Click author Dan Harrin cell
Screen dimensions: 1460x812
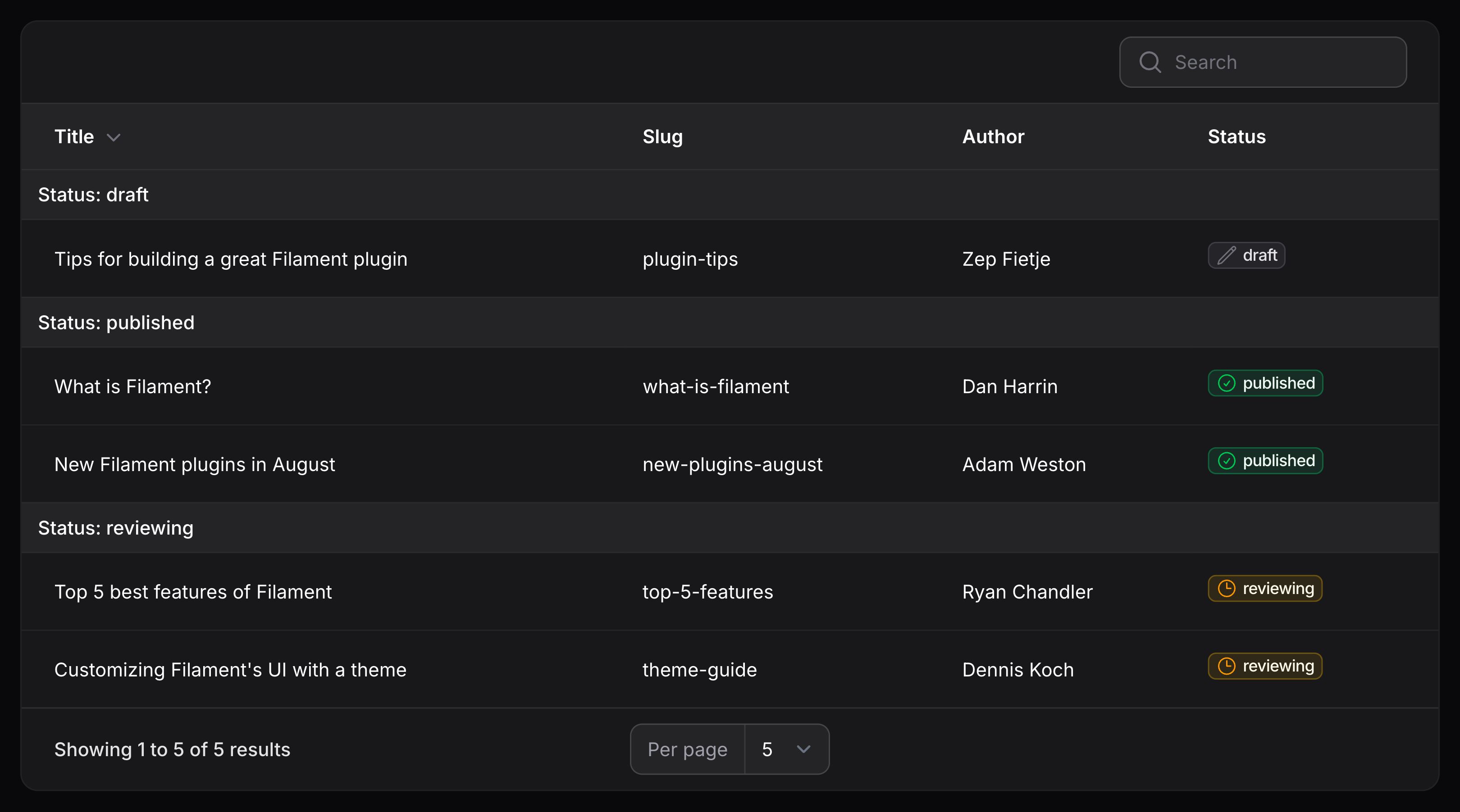tap(1009, 386)
